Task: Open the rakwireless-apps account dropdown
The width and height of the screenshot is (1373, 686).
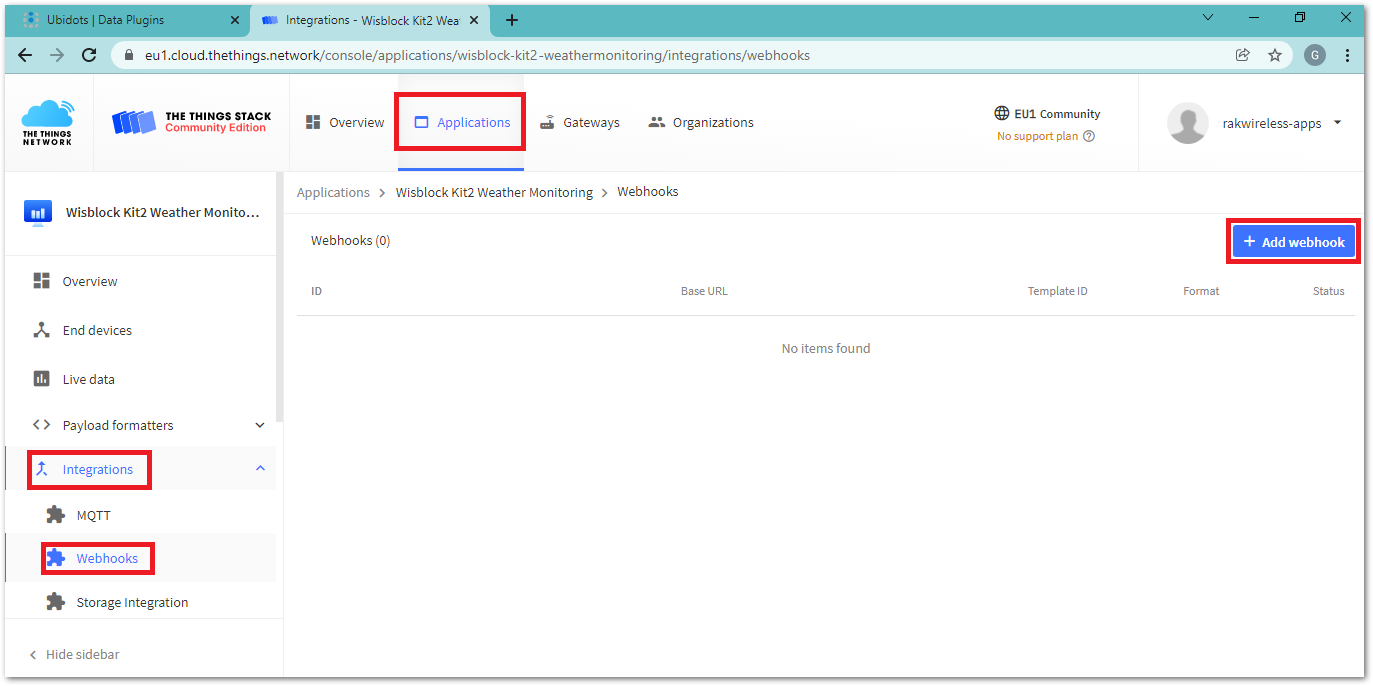Action: tap(1337, 123)
